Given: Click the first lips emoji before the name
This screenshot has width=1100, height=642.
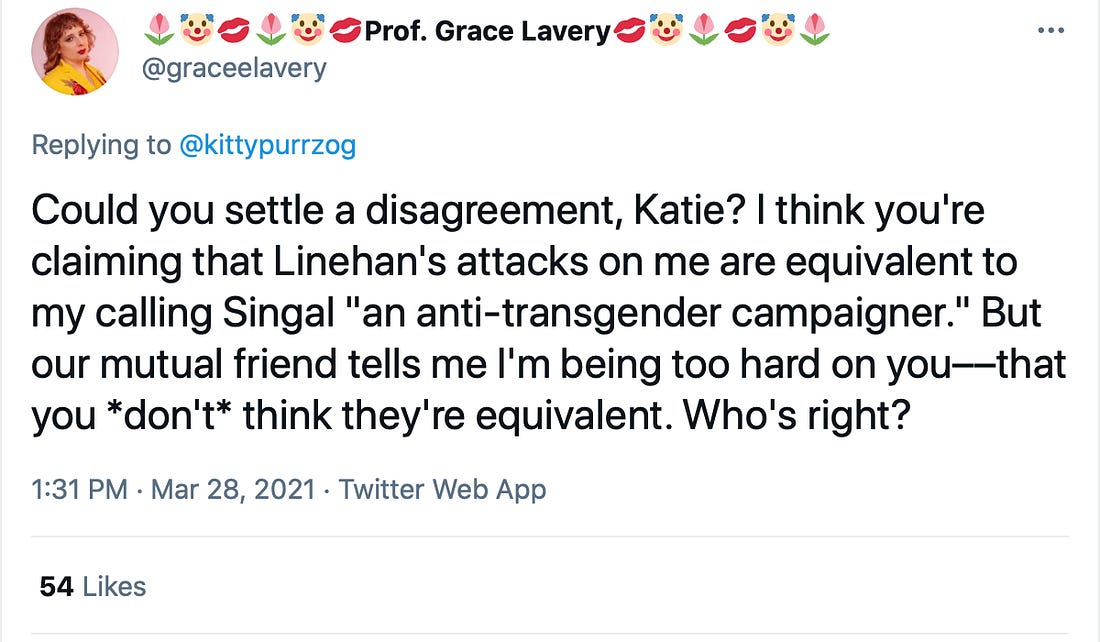Looking at the screenshot, I should pos(233,32).
